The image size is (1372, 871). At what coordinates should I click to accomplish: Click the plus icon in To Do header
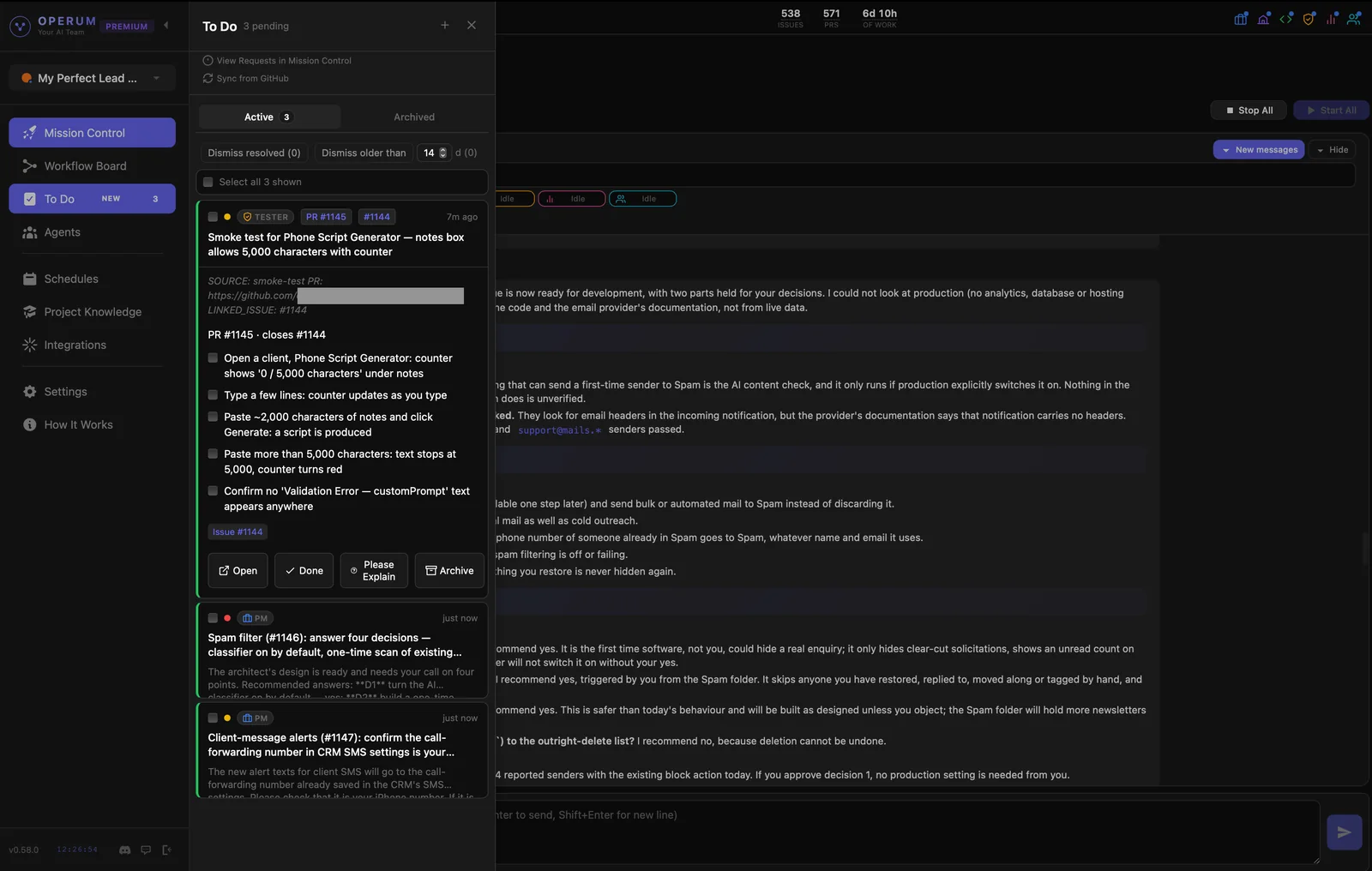(445, 26)
